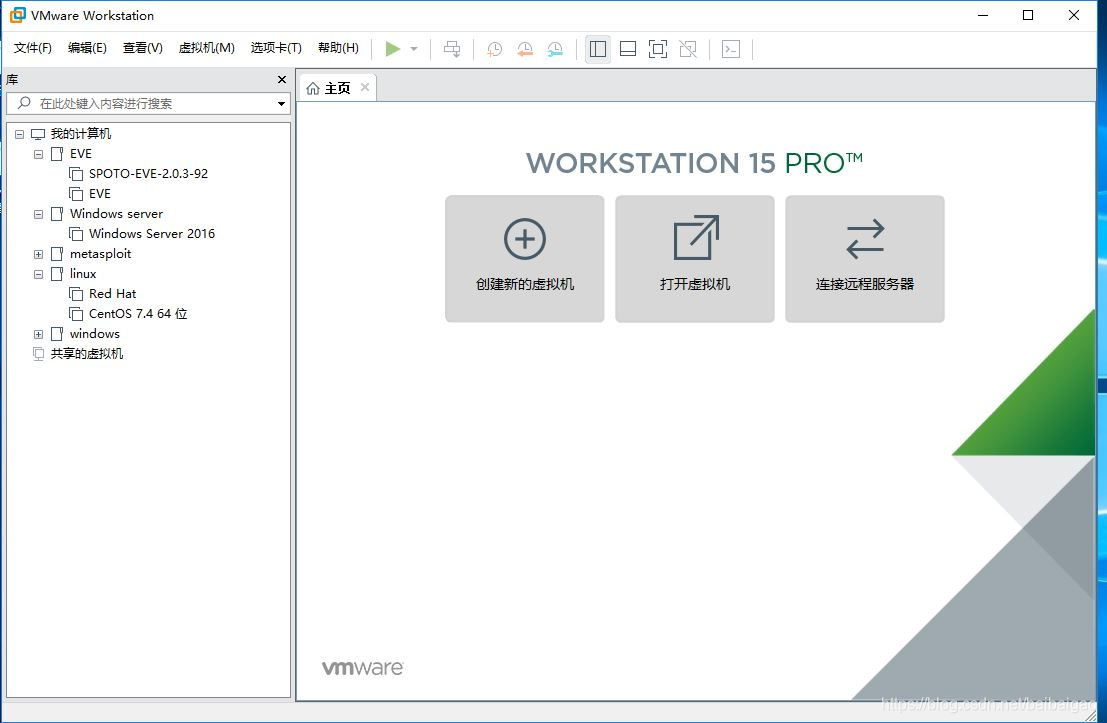Image resolution: width=1107 pixels, height=723 pixels.
Task: Collapse the Windows server folder
Action: pos(39,214)
